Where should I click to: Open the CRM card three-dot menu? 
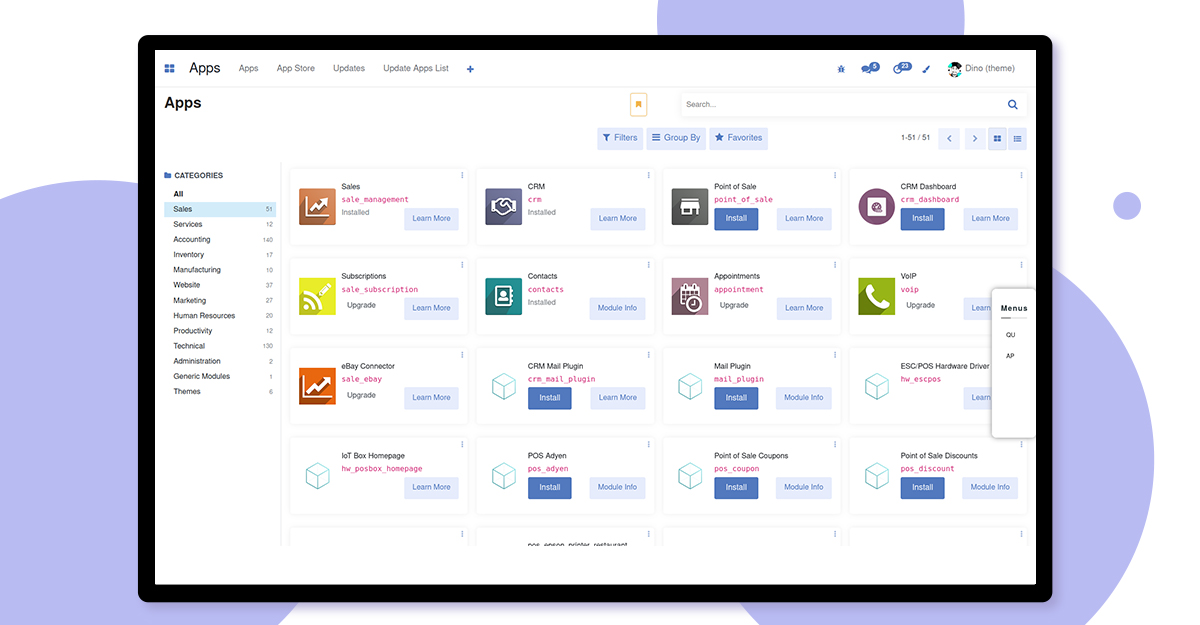coord(649,175)
